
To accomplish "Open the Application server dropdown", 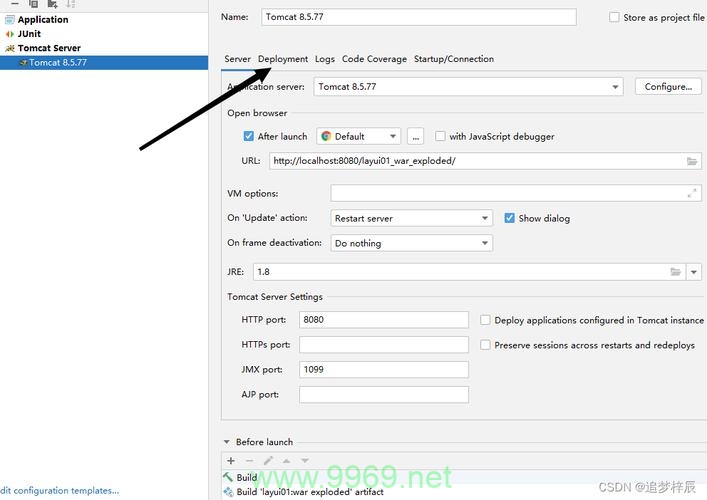I will pyautogui.click(x=468, y=87).
